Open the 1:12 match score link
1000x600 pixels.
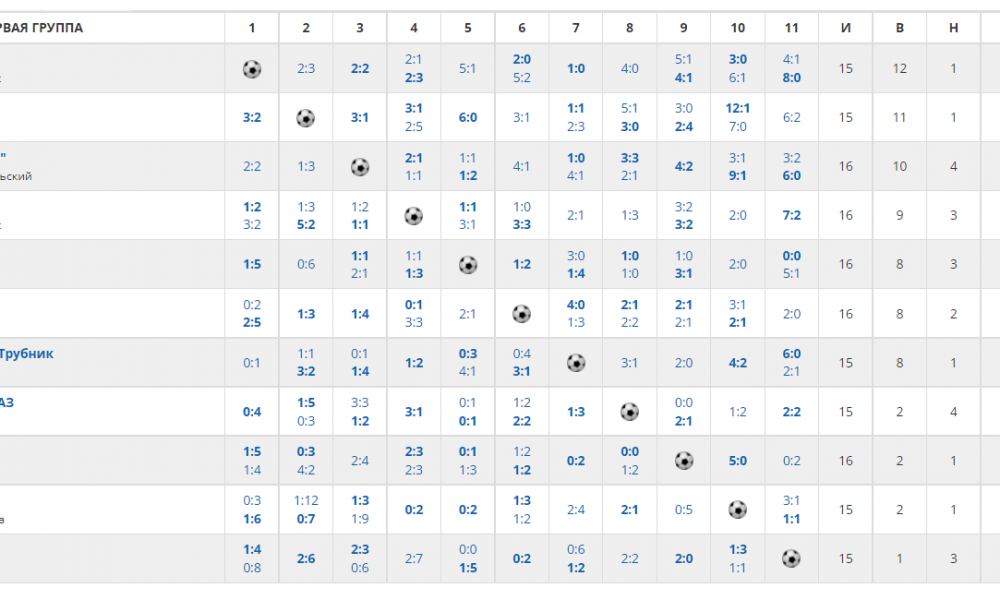pyautogui.click(x=306, y=501)
